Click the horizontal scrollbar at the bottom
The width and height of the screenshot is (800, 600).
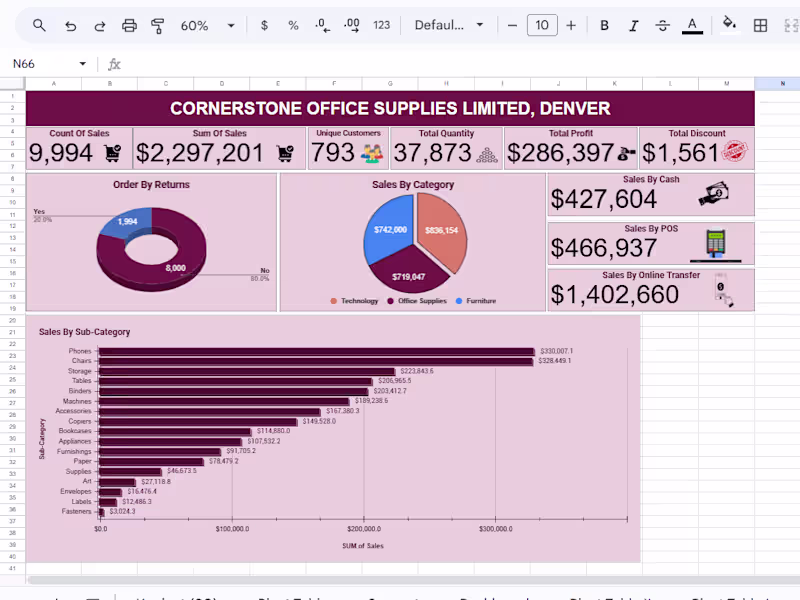coord(413,580)
